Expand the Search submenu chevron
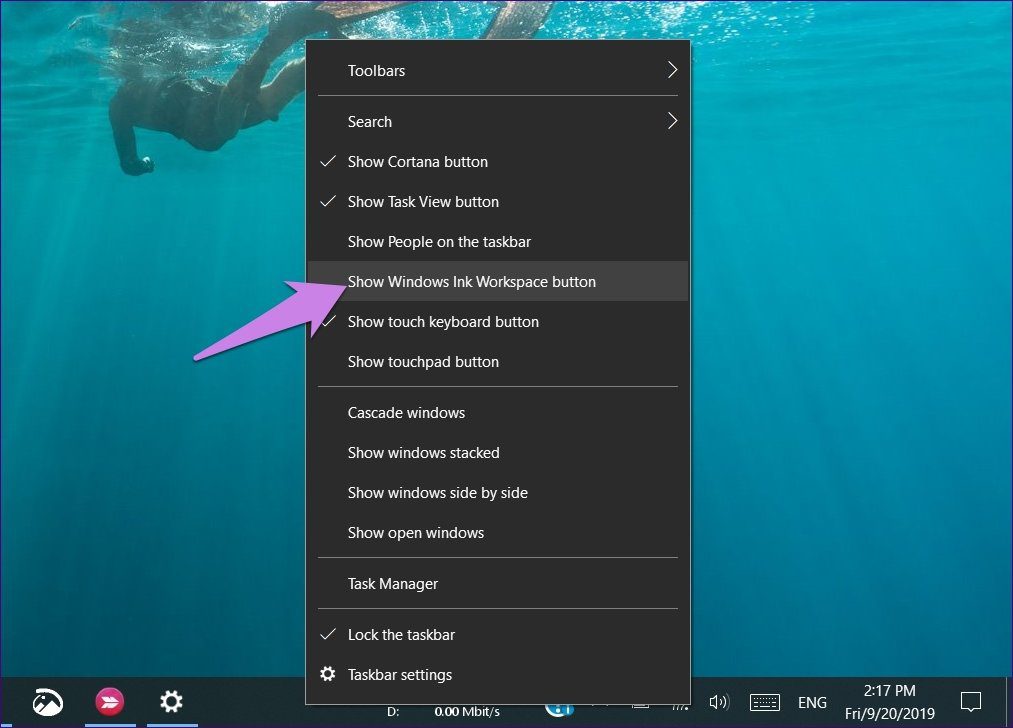Viewport: 1013px width, 728px height. coord(672,121)
